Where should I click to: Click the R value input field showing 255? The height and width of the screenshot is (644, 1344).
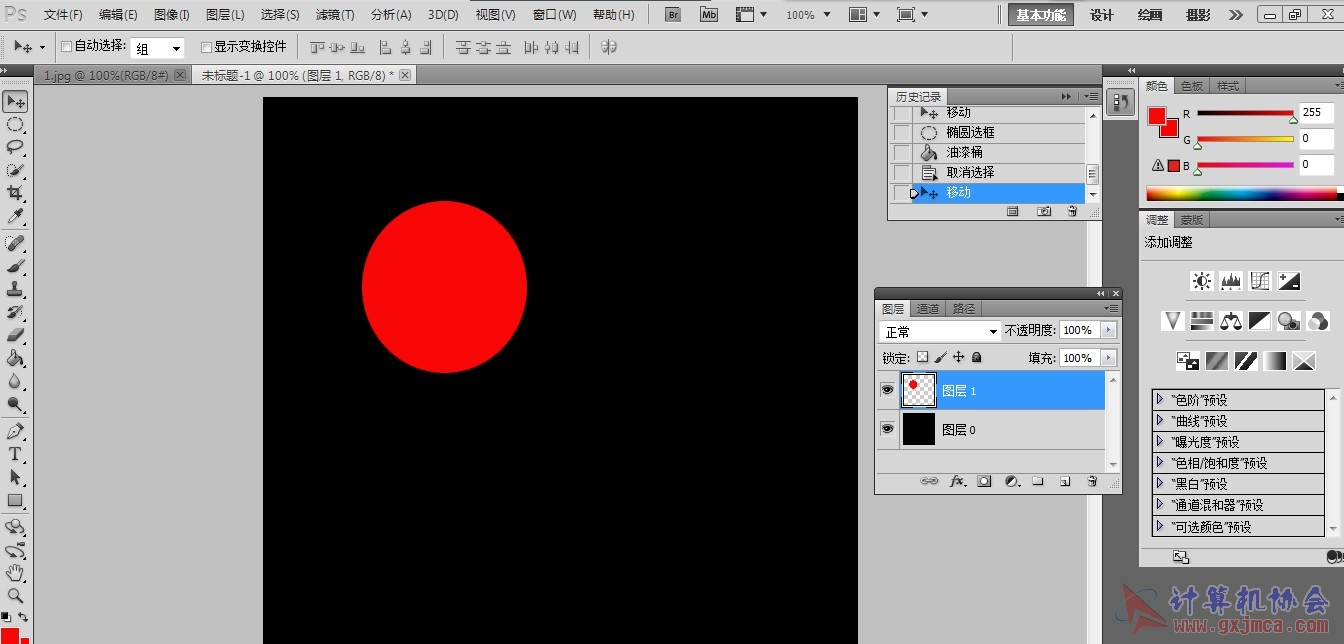1316,113
